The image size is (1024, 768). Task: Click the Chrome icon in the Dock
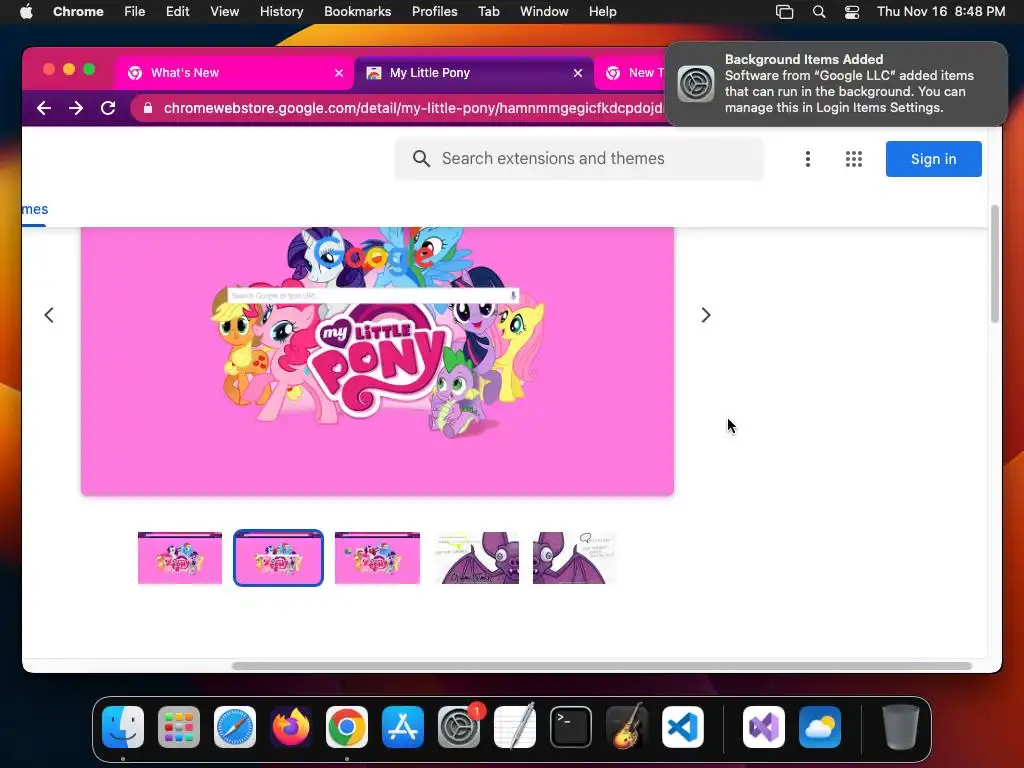347,727
